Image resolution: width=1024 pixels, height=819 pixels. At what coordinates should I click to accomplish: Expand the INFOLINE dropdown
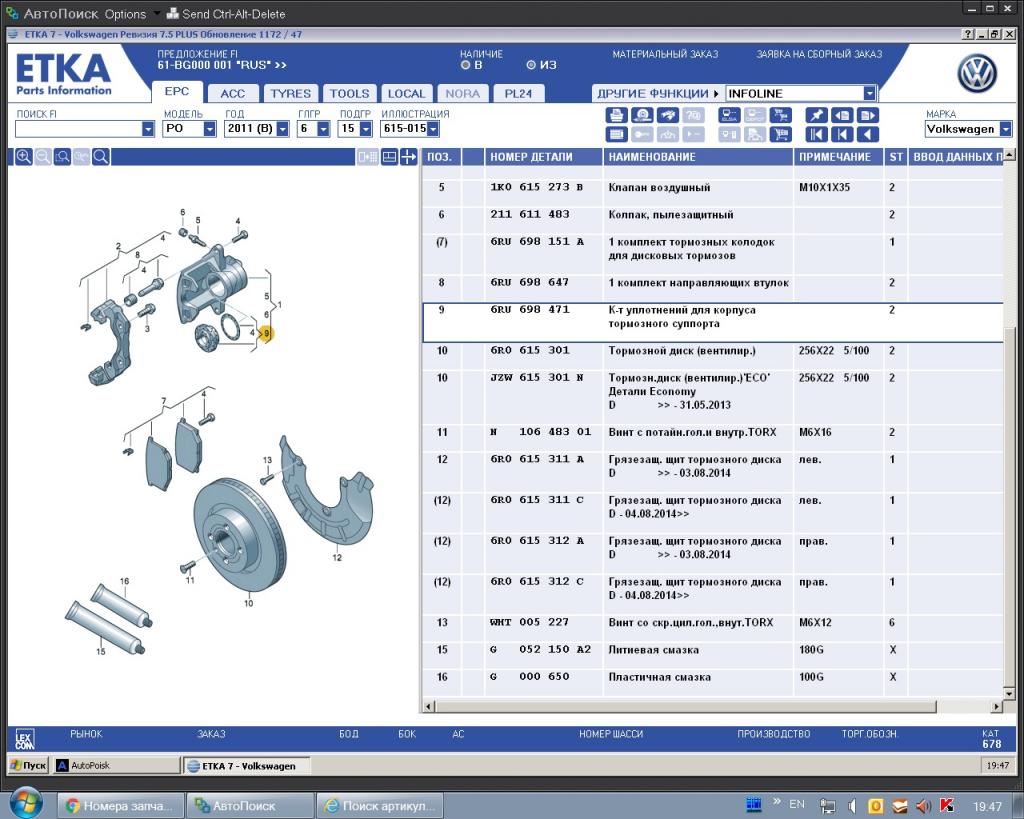click(869, 93)
